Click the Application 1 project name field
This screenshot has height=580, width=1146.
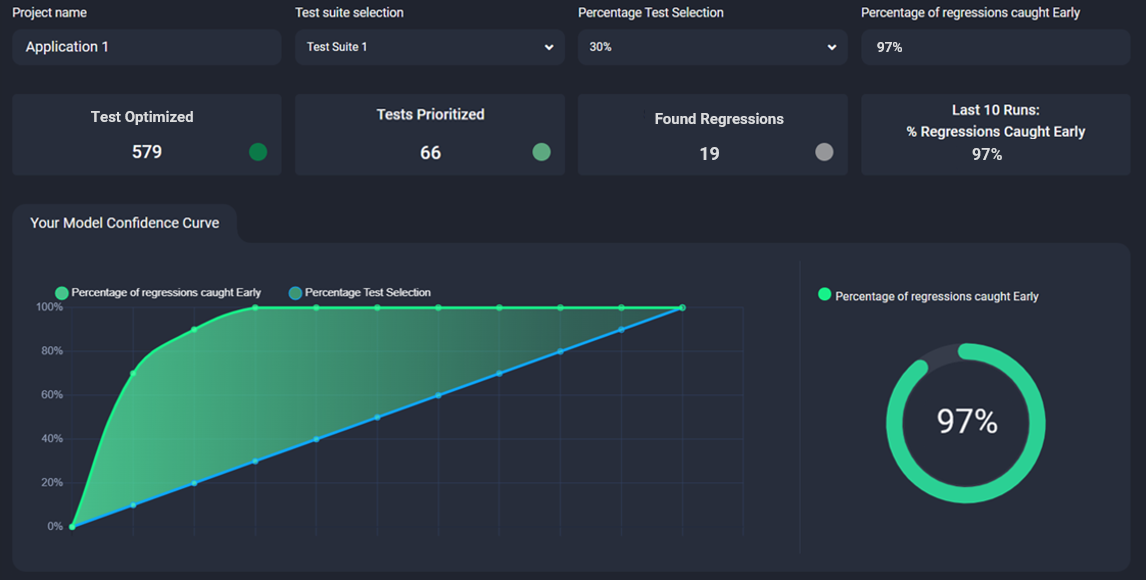pos(146,46)
